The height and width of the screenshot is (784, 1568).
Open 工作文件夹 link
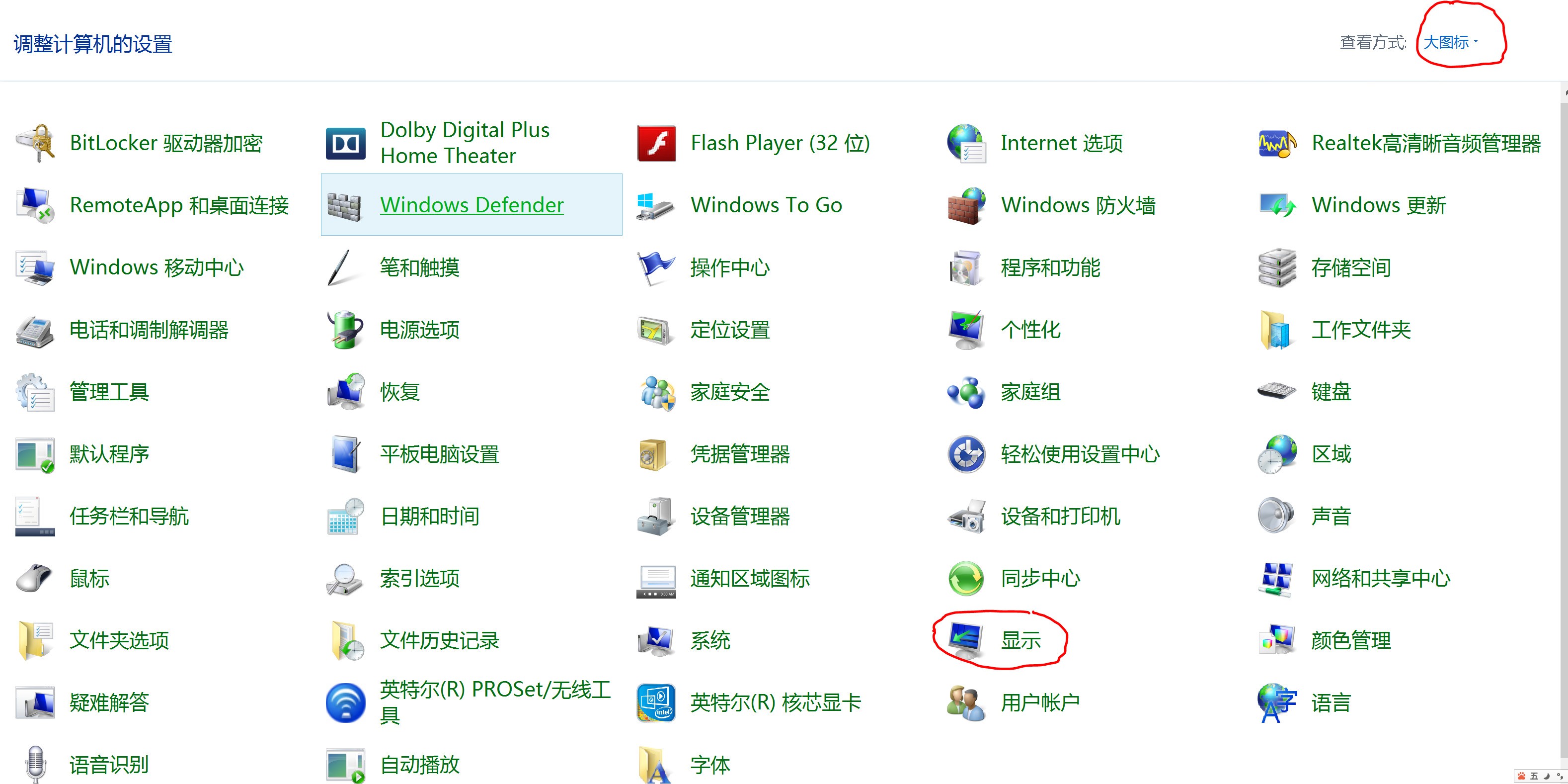(x=1361, y=330)
